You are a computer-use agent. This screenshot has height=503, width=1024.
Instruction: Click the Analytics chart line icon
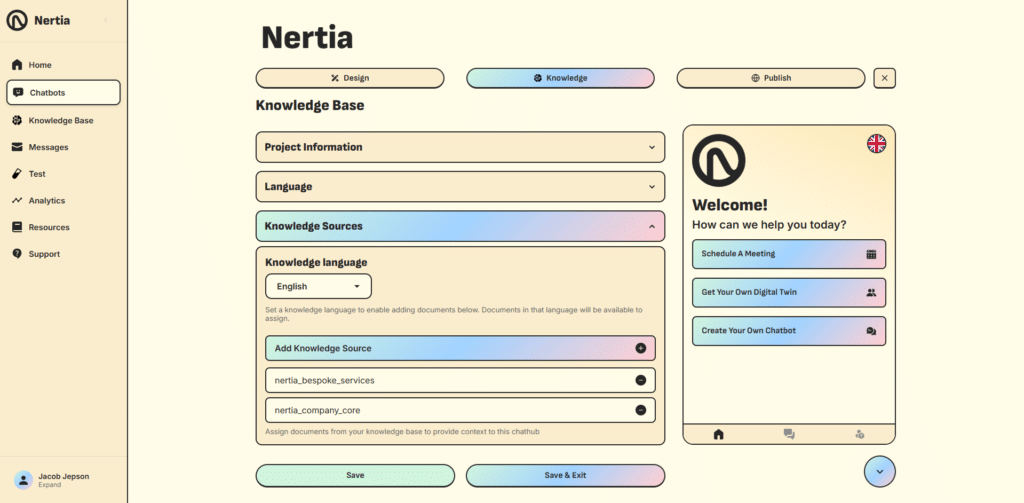(x=17, y=201)
